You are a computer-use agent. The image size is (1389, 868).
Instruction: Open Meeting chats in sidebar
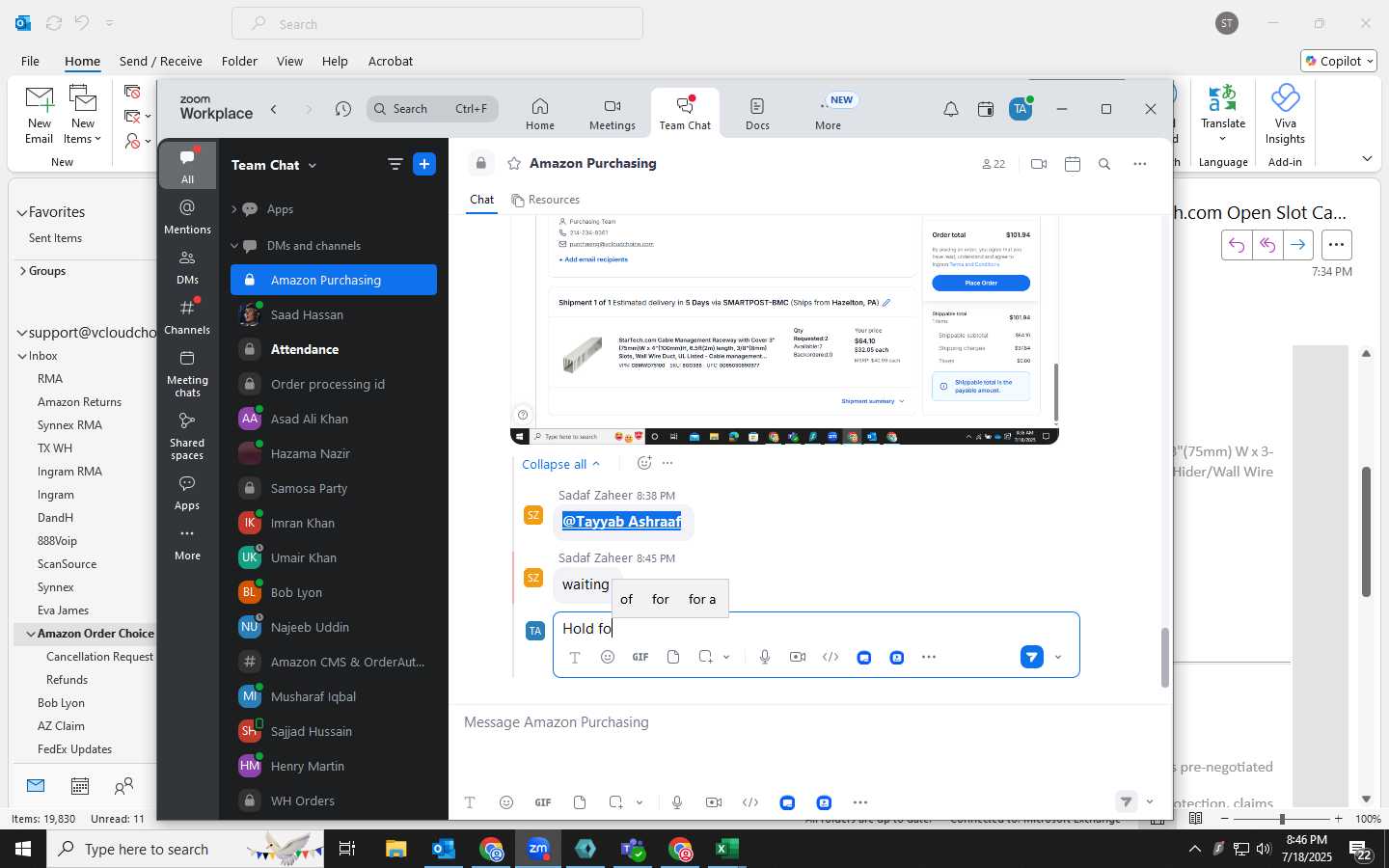tap(187, 373)
